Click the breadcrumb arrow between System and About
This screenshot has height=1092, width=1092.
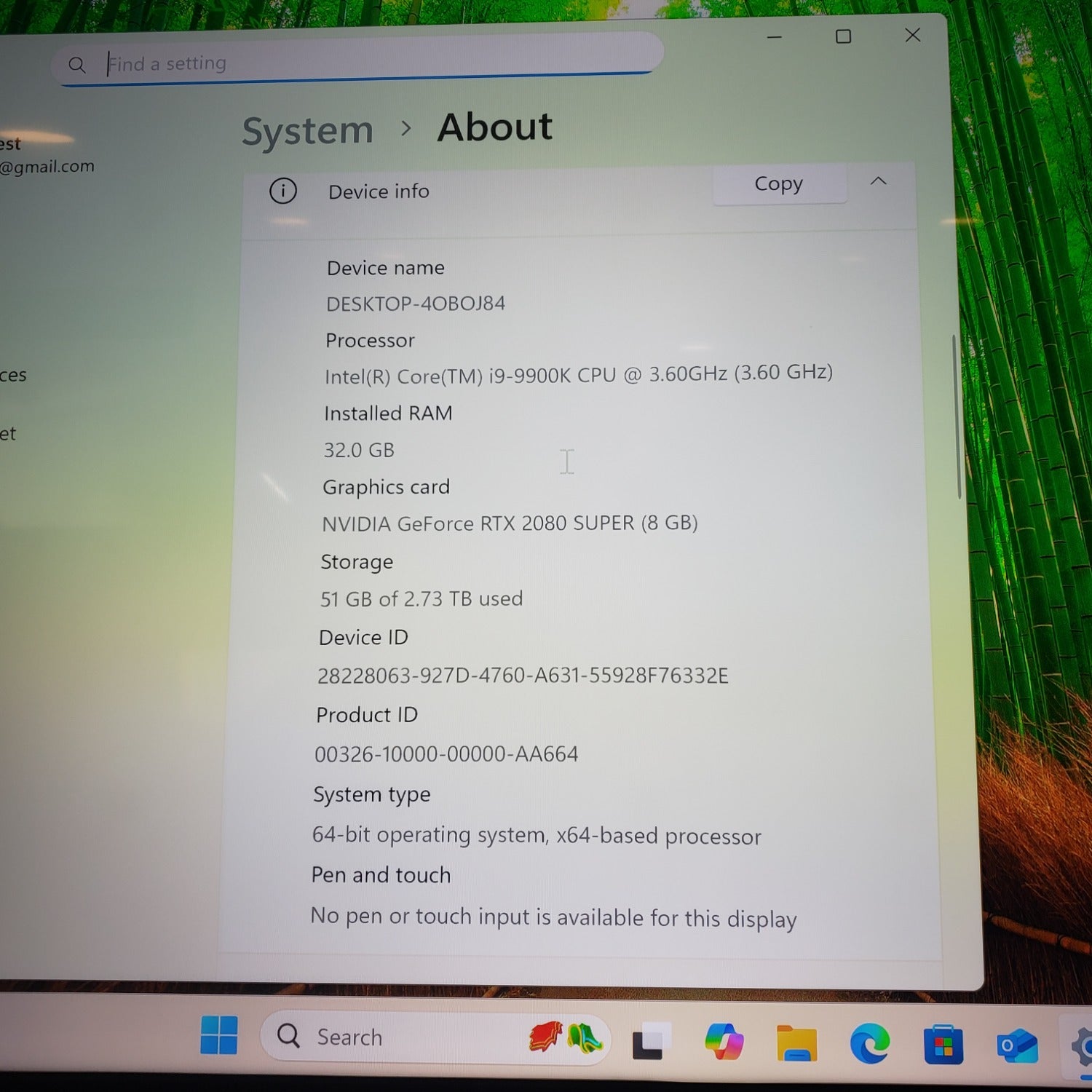click(x=406, y=130)
